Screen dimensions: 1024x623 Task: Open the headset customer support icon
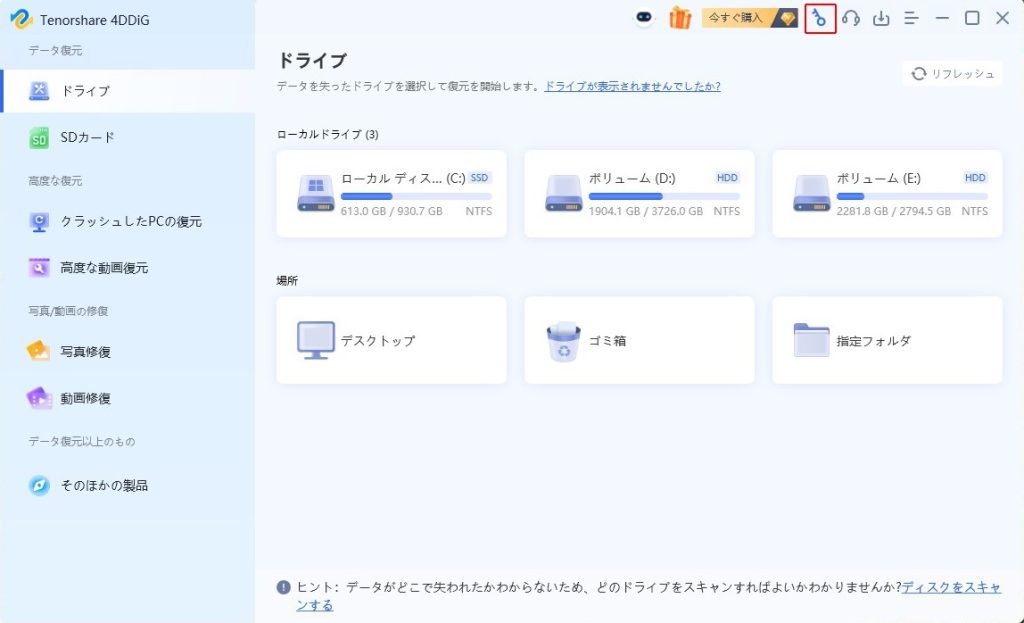coord(851,18)
